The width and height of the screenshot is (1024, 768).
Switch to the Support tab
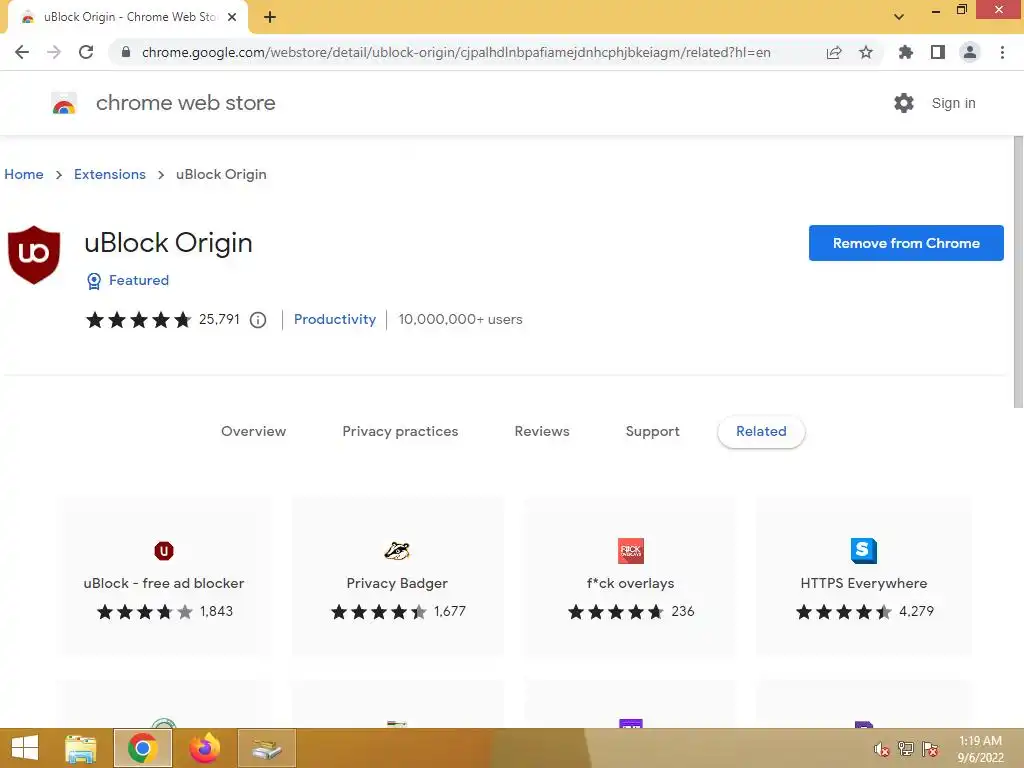(652, 431)
